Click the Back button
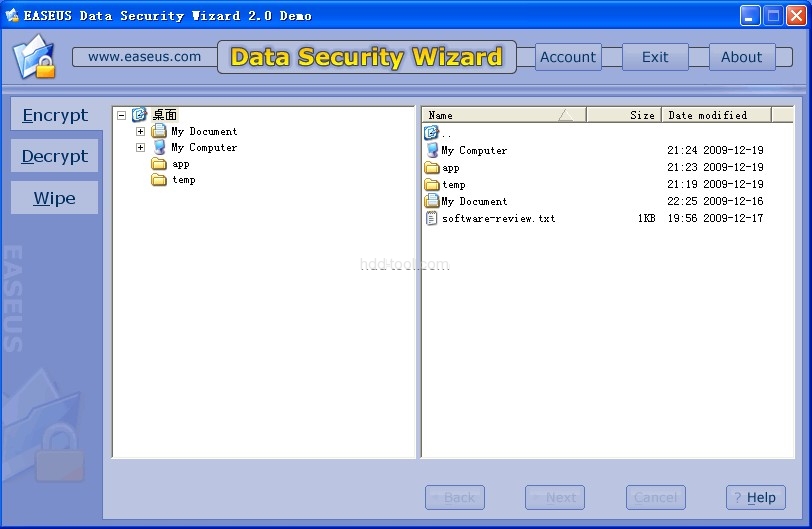The image size is (812, 529). click(x=455, y=497)
